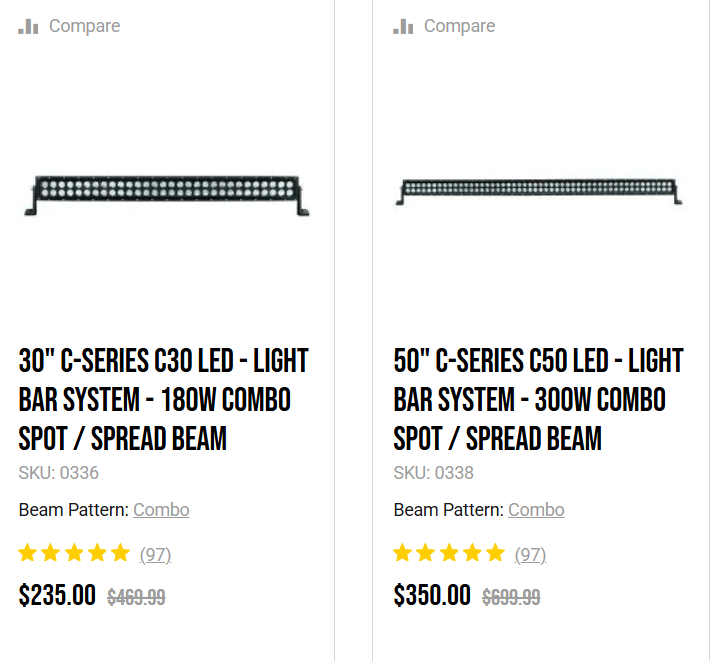Open the (97) reviews link for the C50
The height and width of the screenshot is (661, 715).
[x=530, y=554]
